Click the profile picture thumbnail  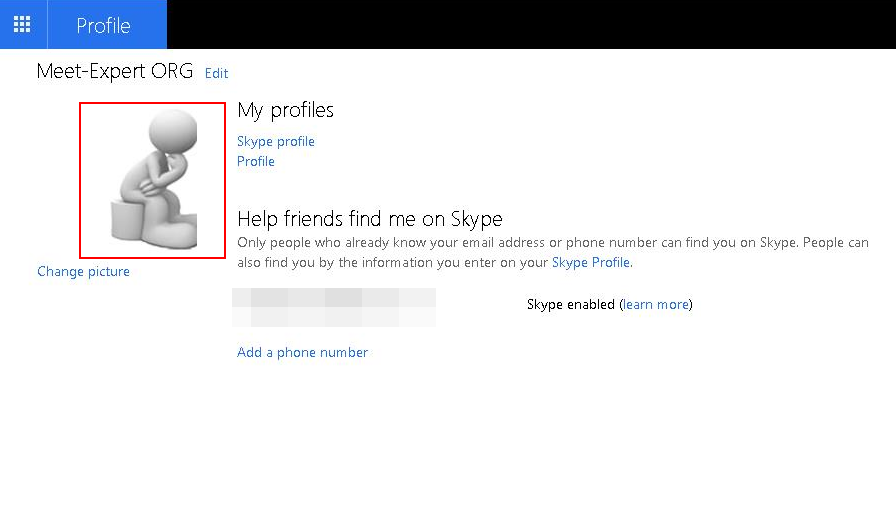[153, 180]
